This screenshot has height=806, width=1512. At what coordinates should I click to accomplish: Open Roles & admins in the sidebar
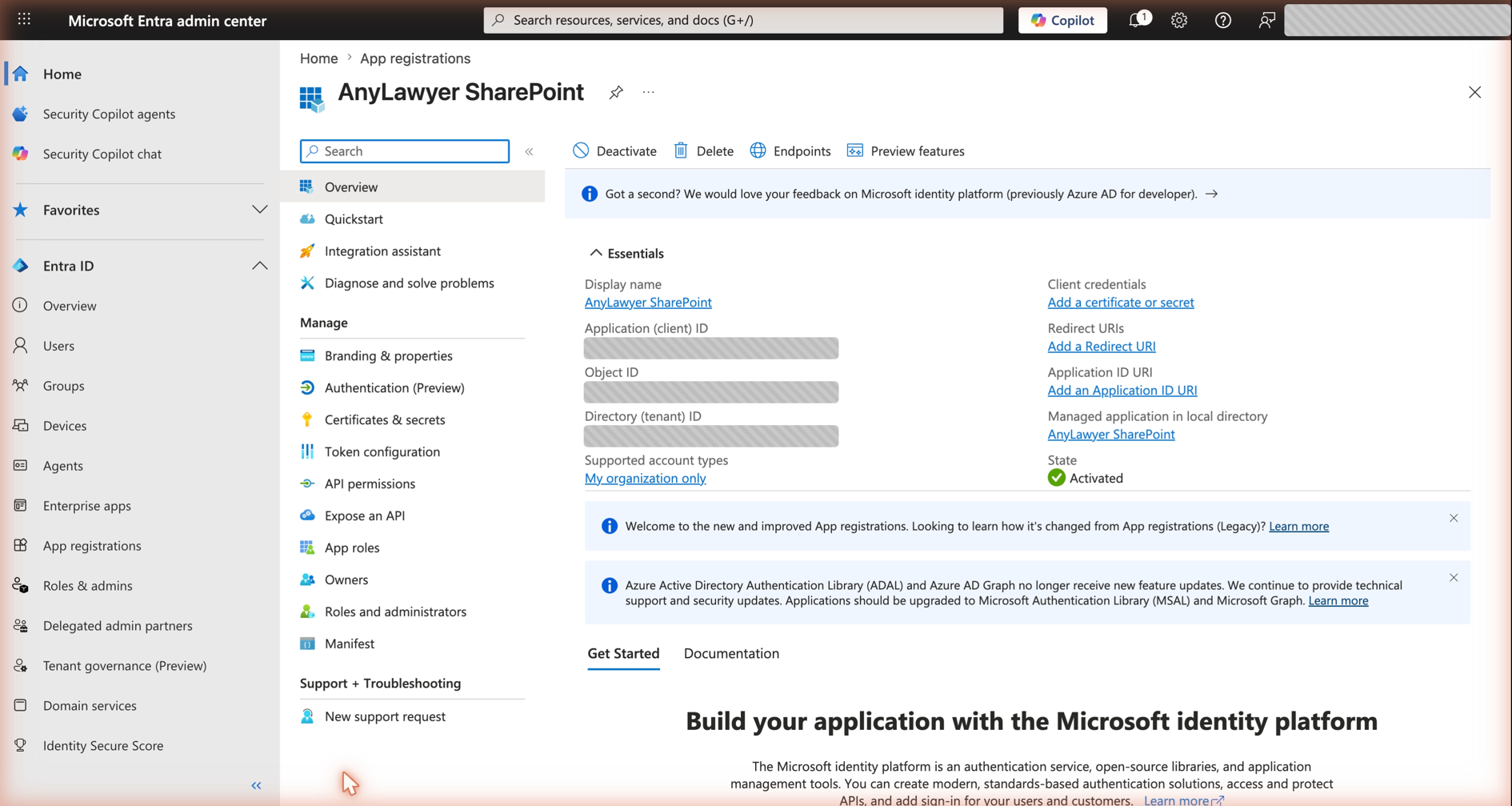point(87,586)
